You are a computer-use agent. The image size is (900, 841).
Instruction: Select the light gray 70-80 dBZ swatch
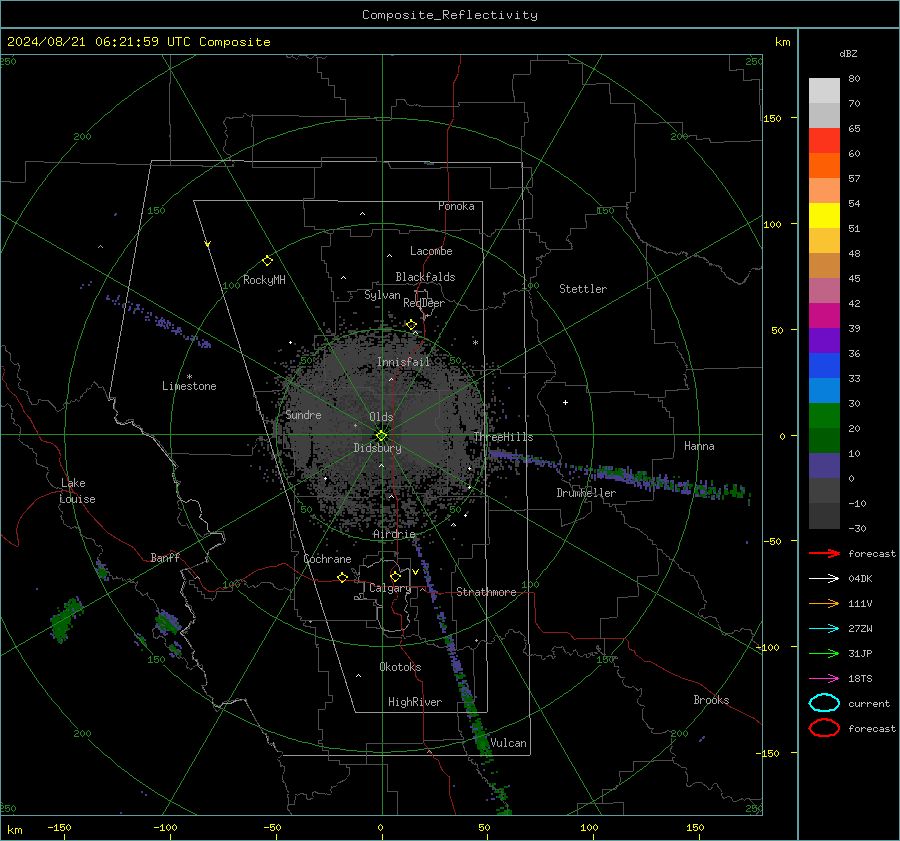click(824, 91)
